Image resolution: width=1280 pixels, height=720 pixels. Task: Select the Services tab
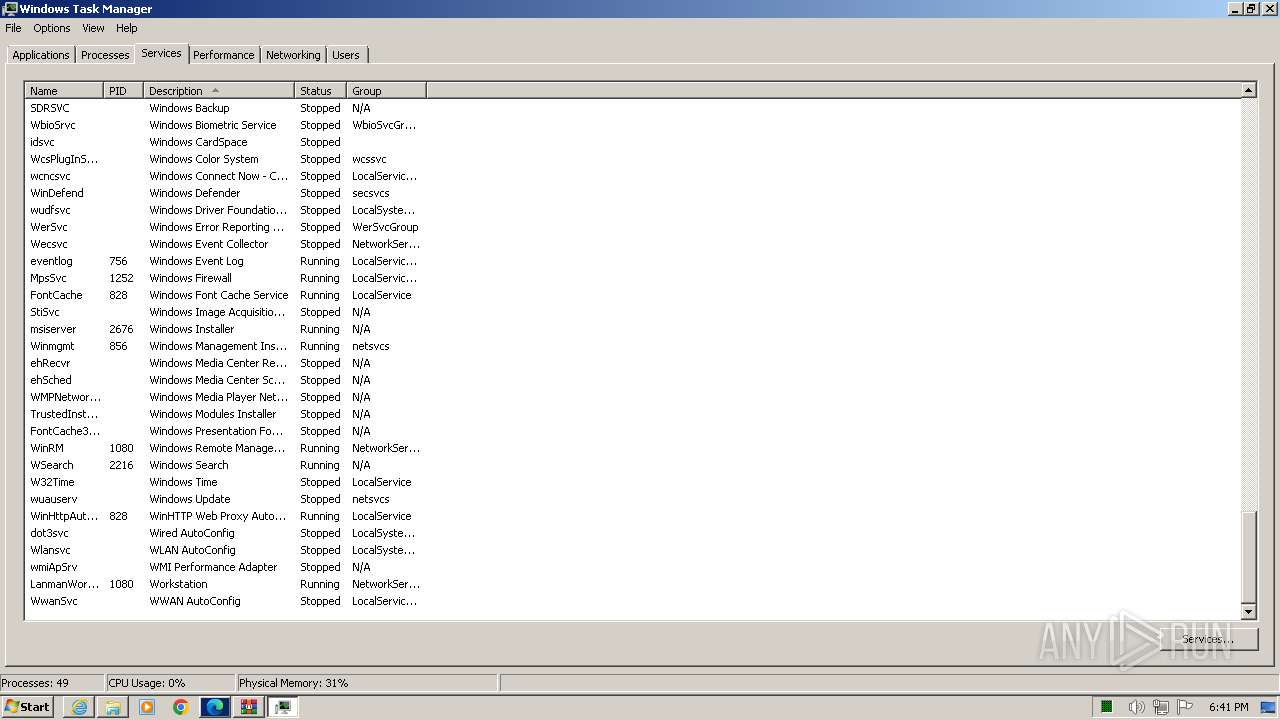(161, 53)
